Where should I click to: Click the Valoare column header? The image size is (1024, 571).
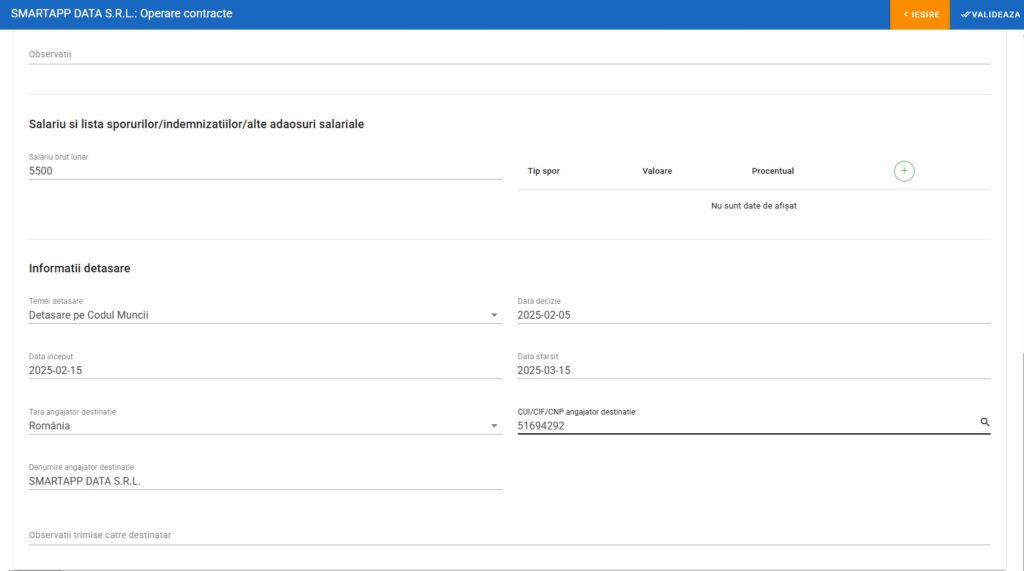pos(657,171)
